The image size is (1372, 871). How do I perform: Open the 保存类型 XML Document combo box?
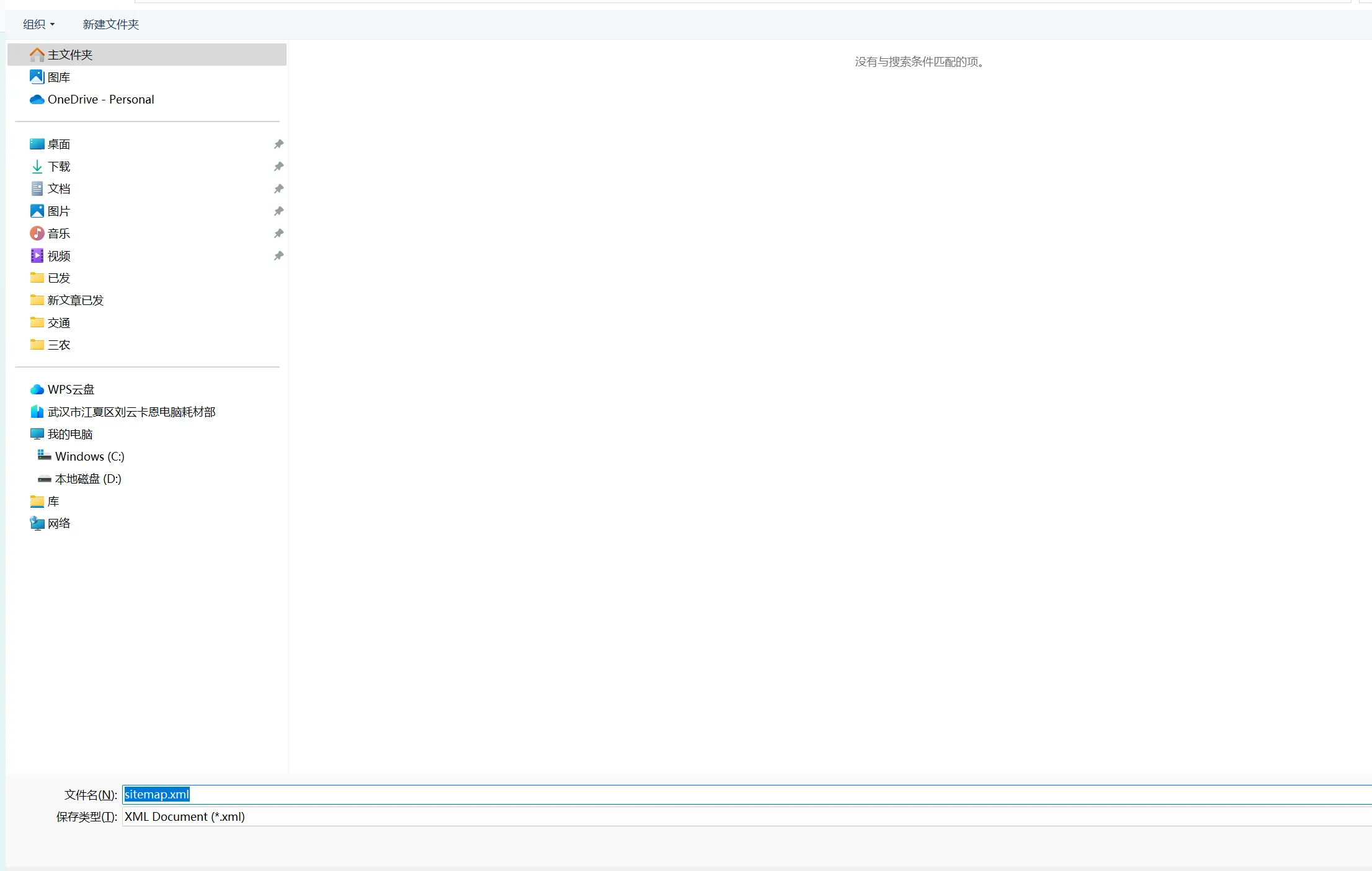click(x=747, y=816)
